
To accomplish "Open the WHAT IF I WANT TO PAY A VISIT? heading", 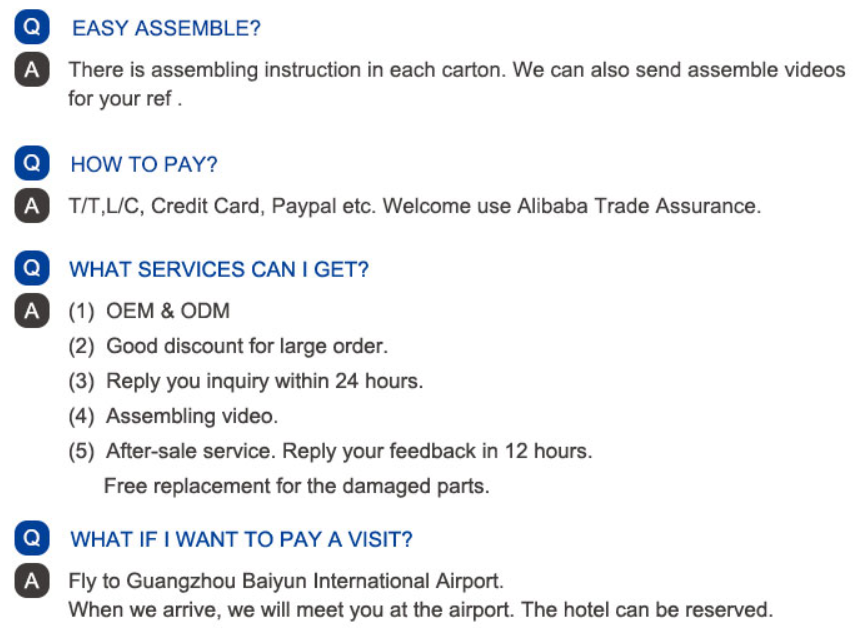I will pyautogui.click(x=241, y=540).
